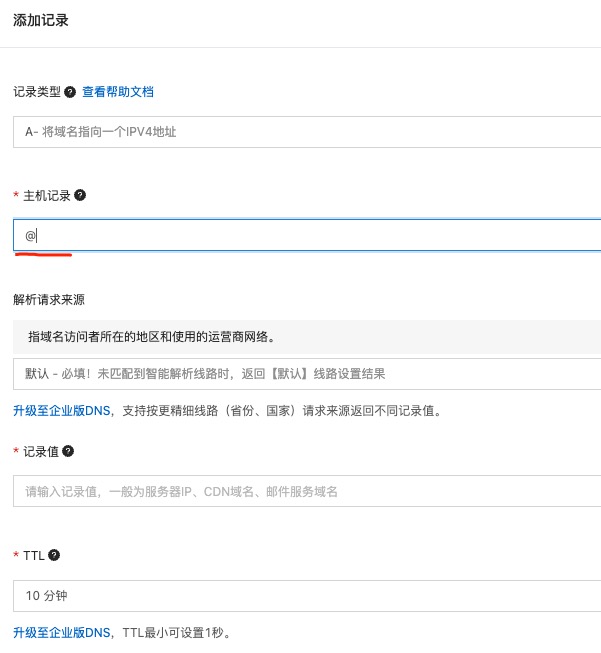
Task: Click the TTL label text
Action: pyautogui.click(x=34, y=556)
